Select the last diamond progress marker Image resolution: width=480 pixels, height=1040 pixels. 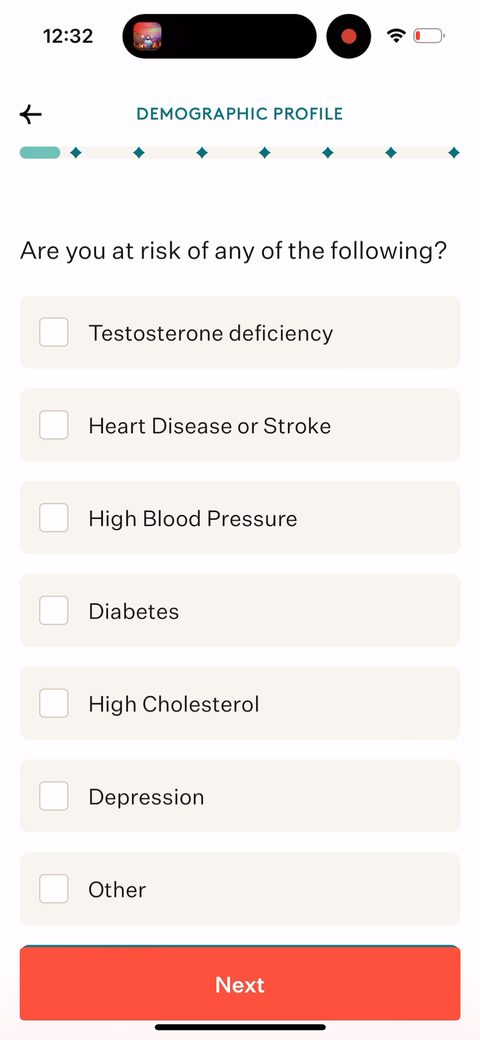(453, 153)
